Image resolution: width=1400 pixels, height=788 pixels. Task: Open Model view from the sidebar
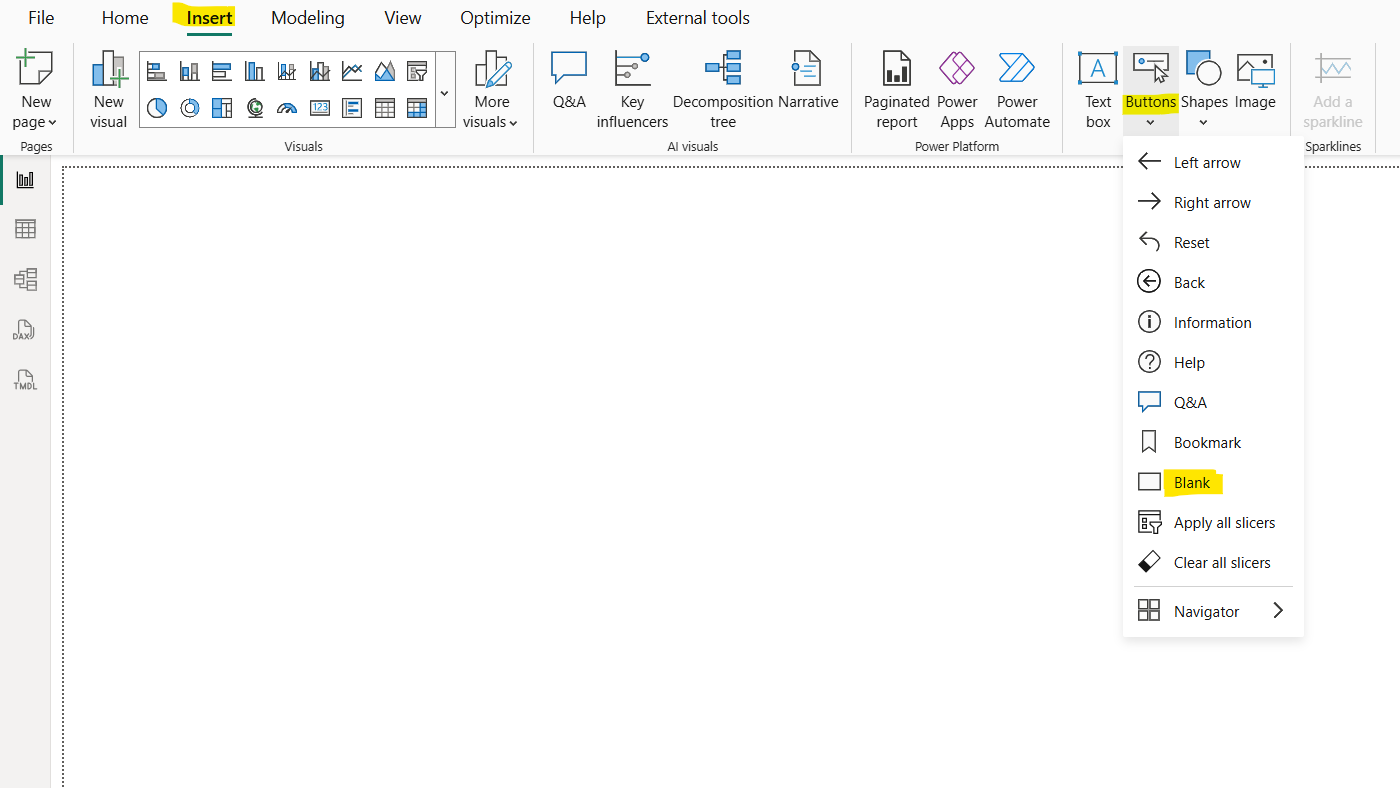pyautogui.click(x=25, y=279)
